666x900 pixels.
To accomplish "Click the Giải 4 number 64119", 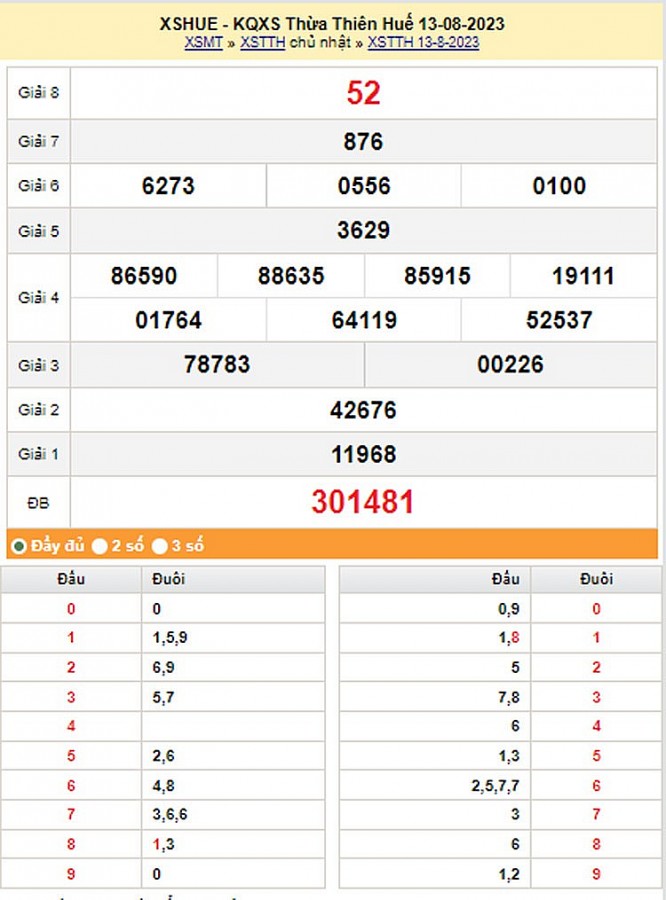I will pos(364,320).
